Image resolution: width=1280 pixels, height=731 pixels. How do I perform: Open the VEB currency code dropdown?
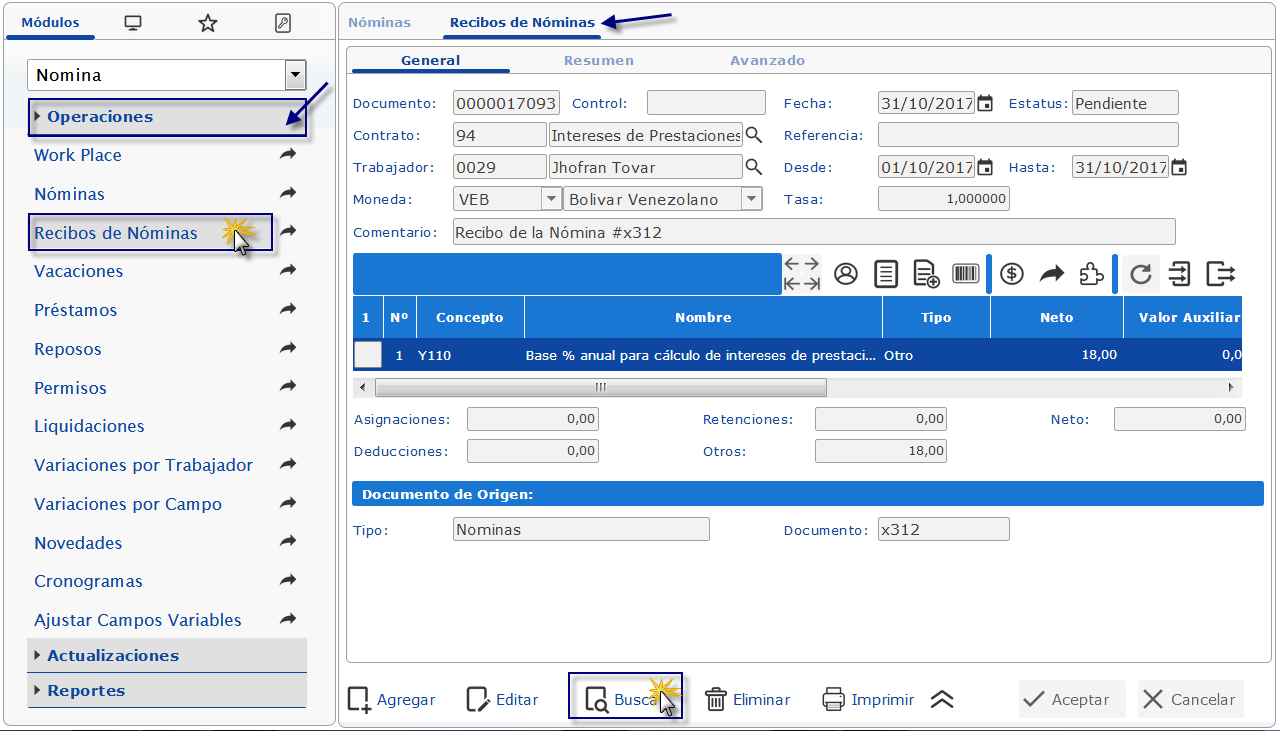point(550,199)
